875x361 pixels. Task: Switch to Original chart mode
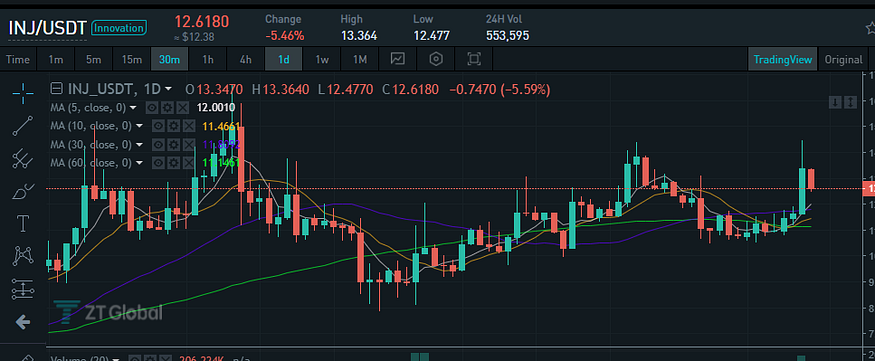tap(843, 59)
